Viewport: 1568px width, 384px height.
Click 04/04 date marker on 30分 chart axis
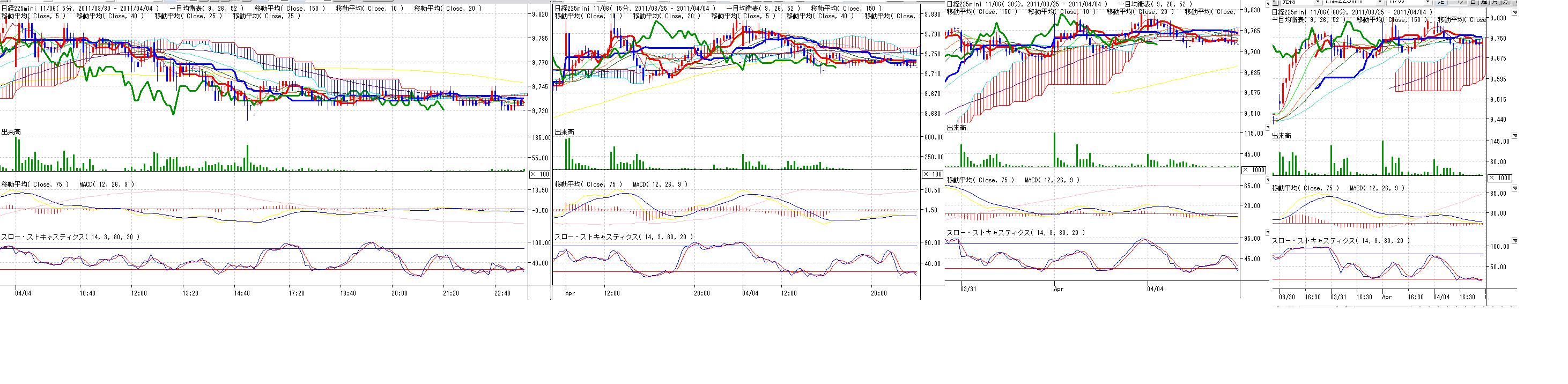1155,289
